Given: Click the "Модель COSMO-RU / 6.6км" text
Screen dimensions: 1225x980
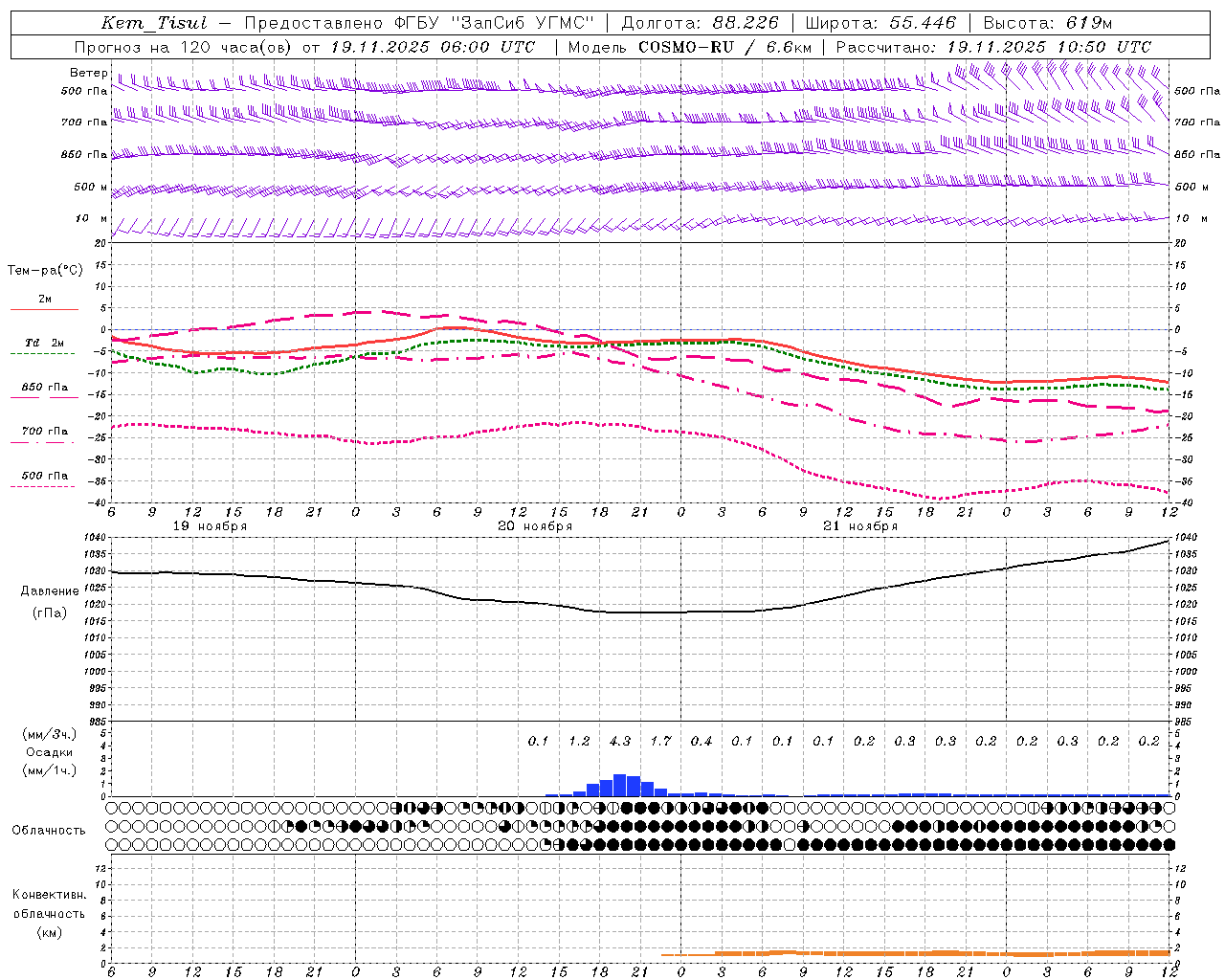Looking at the screenshot, I should (x=689, y=47).
